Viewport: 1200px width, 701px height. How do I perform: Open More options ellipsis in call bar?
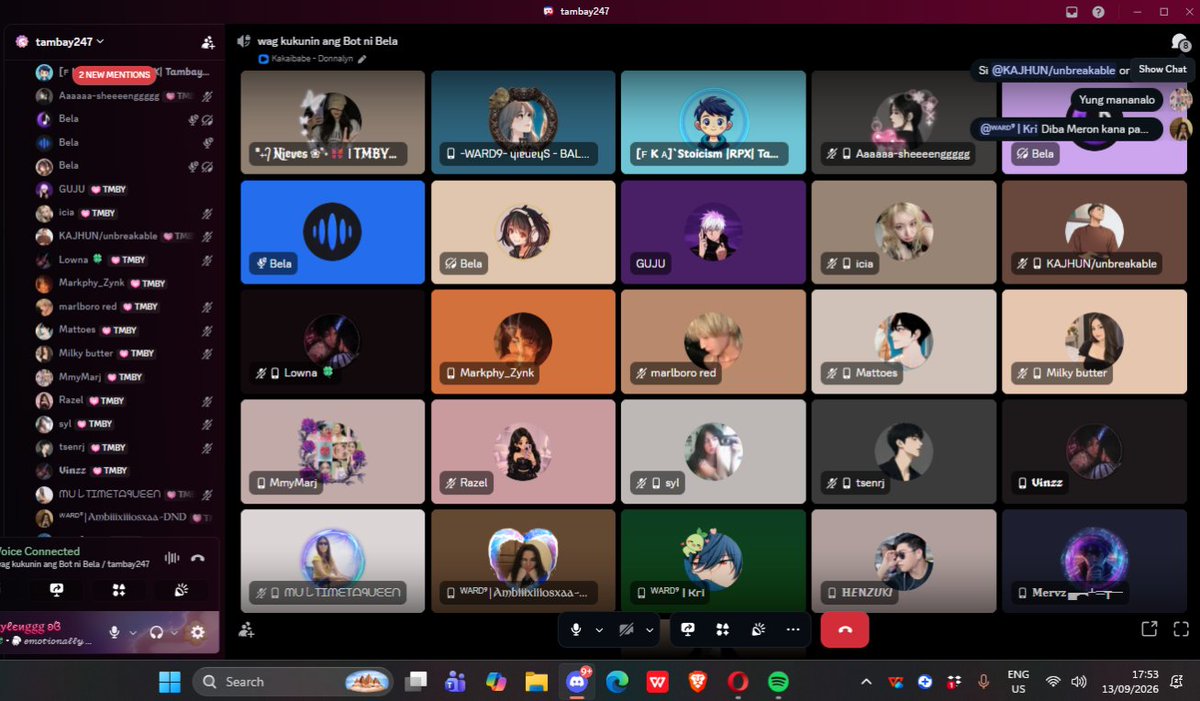coord(793,629)
